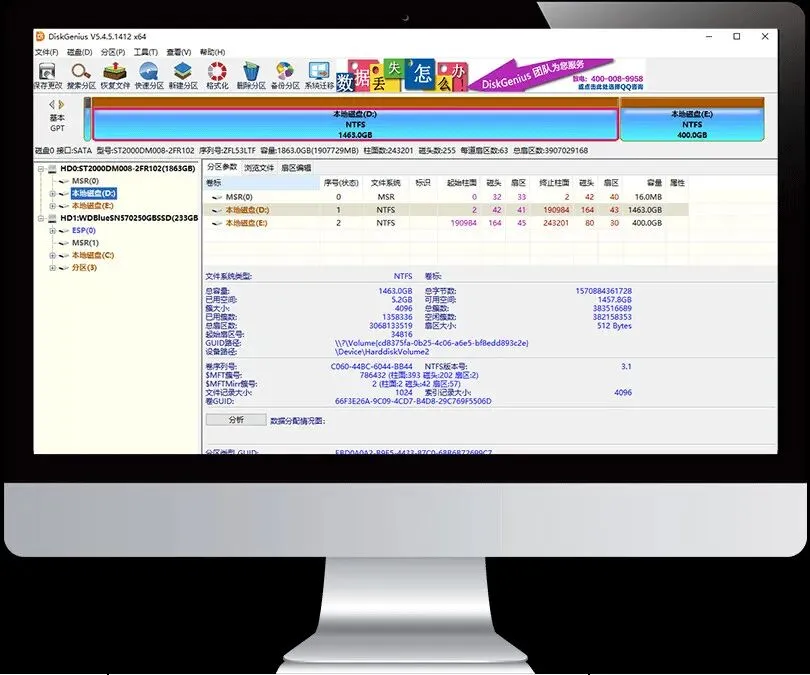Open the 分区(P) menu
The width and height of the screenshot is (810, 675).
click(113, 52)
